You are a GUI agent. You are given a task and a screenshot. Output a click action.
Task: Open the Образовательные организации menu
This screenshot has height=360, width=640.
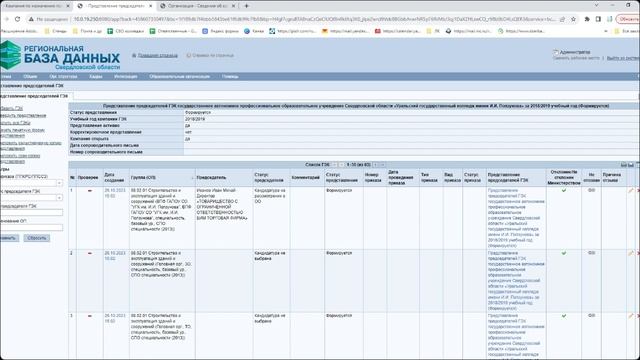pyautogui.click(x=179, y=76)
